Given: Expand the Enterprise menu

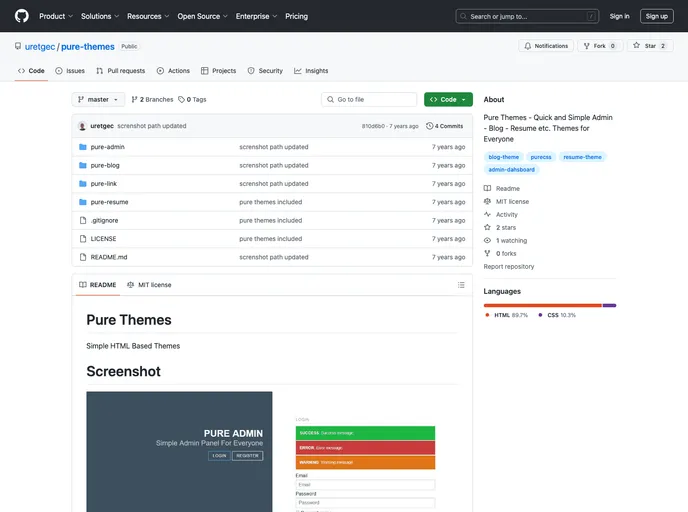Looking at the screenshot, I should (257, 16).
